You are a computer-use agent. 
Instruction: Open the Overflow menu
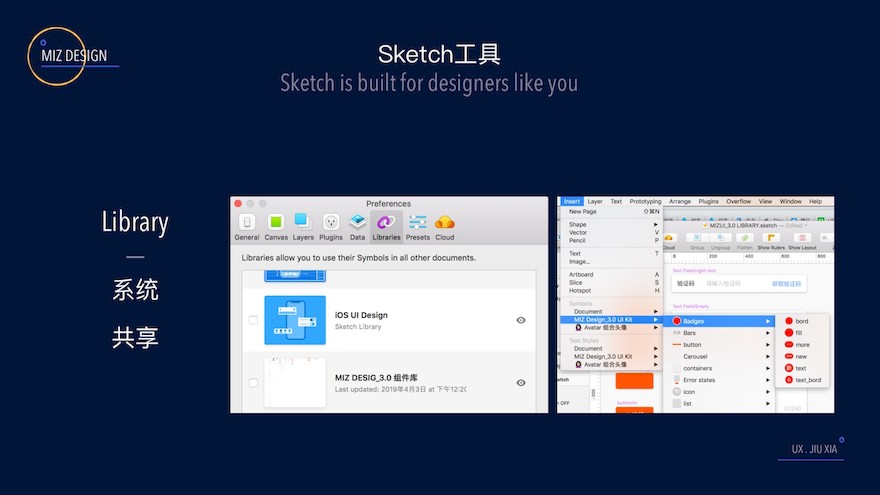(x=739, y=201)
